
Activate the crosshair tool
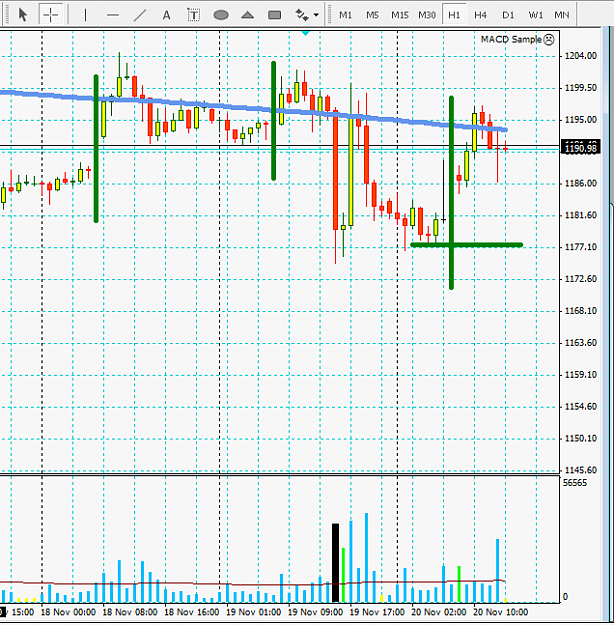coord(50,15)
